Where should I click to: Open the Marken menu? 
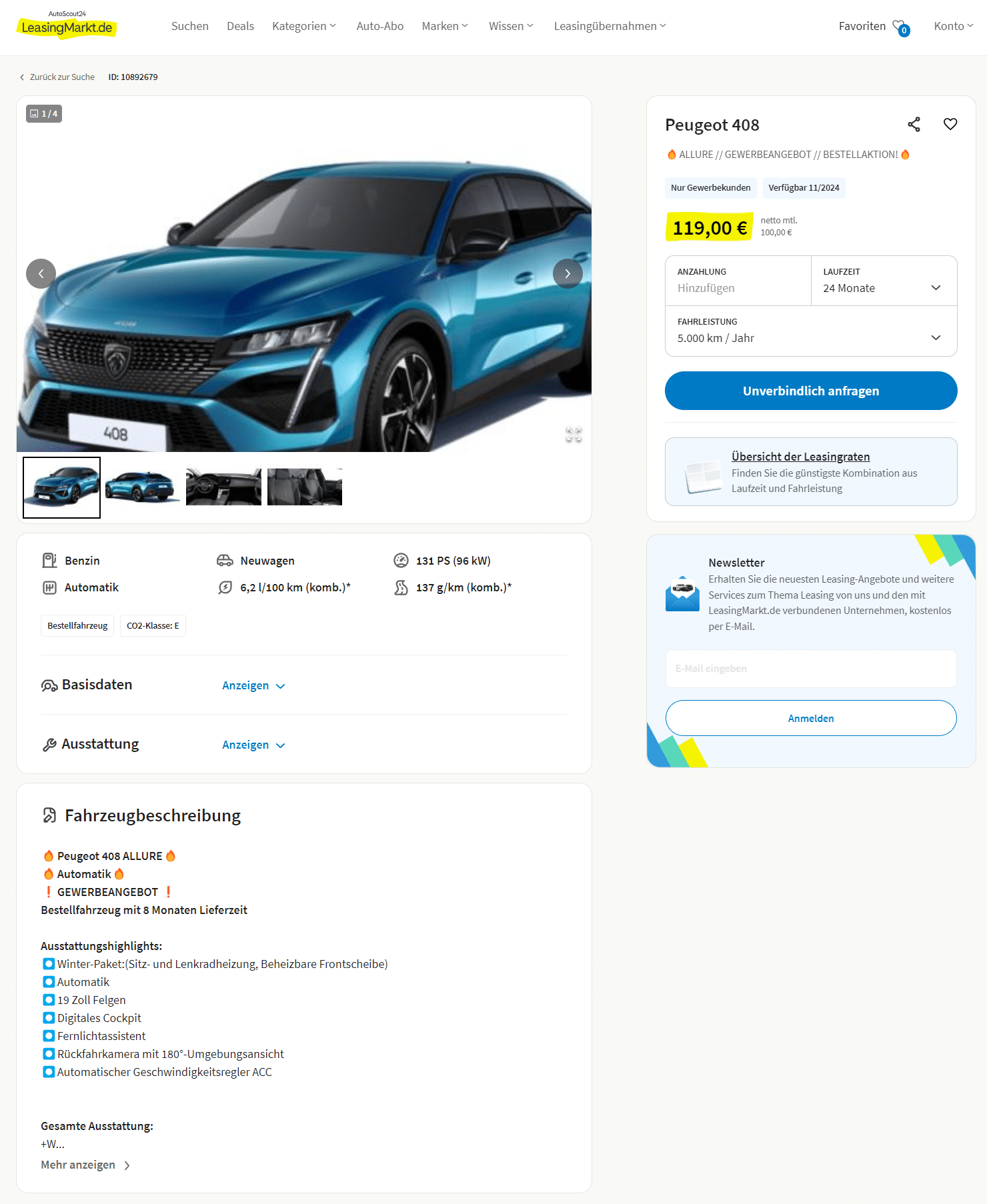[x=445, y=26]
